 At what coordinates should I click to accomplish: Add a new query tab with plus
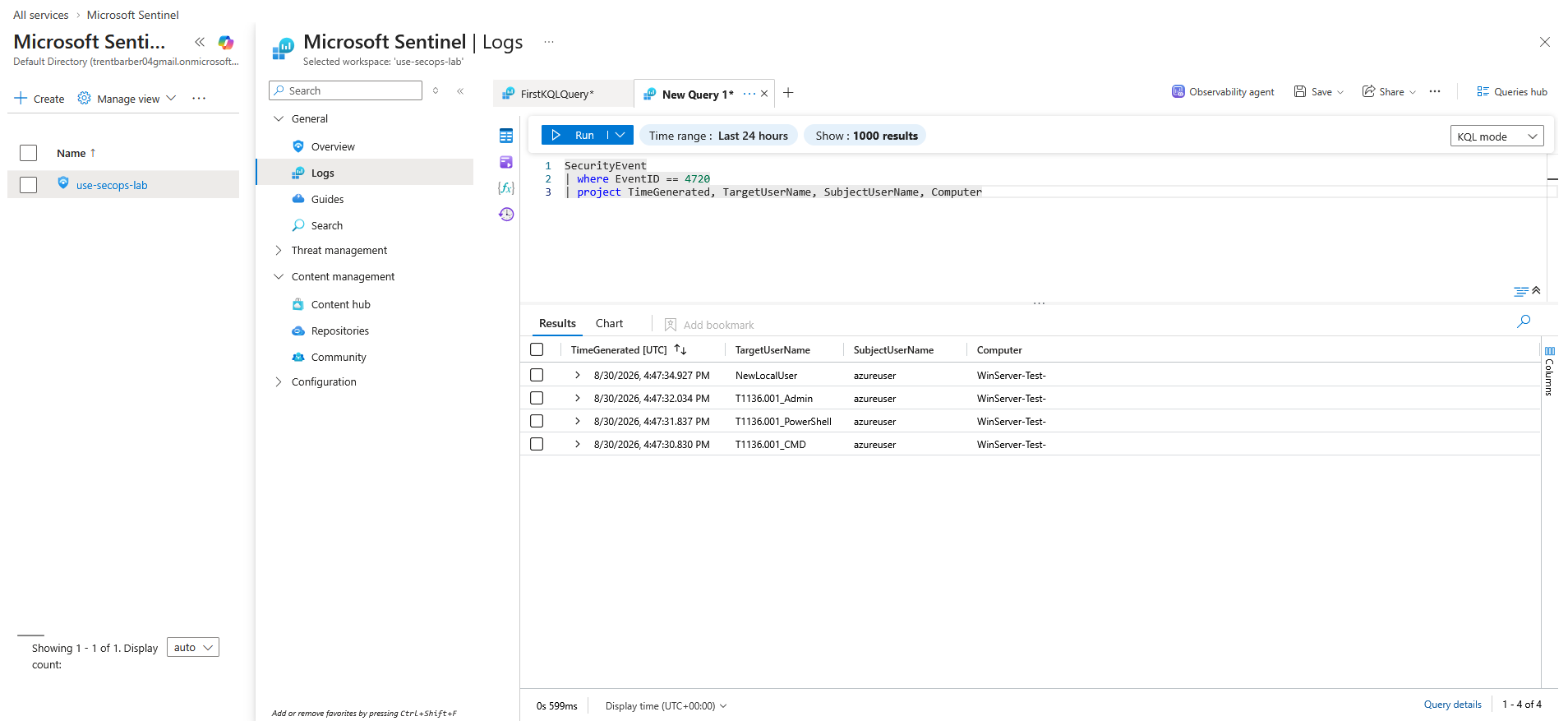788,93
